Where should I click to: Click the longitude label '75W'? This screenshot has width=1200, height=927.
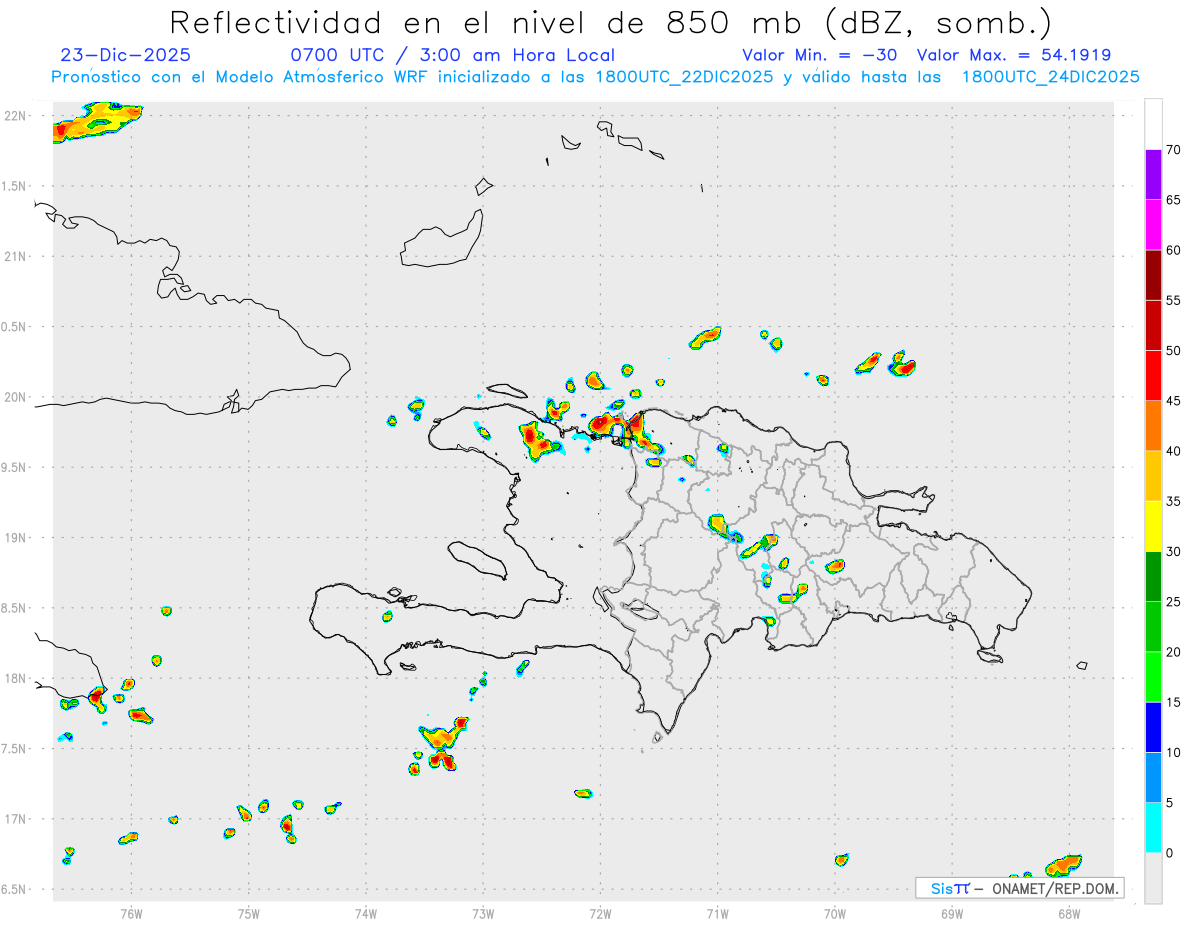pyautogui.click(x=249, y=913)
